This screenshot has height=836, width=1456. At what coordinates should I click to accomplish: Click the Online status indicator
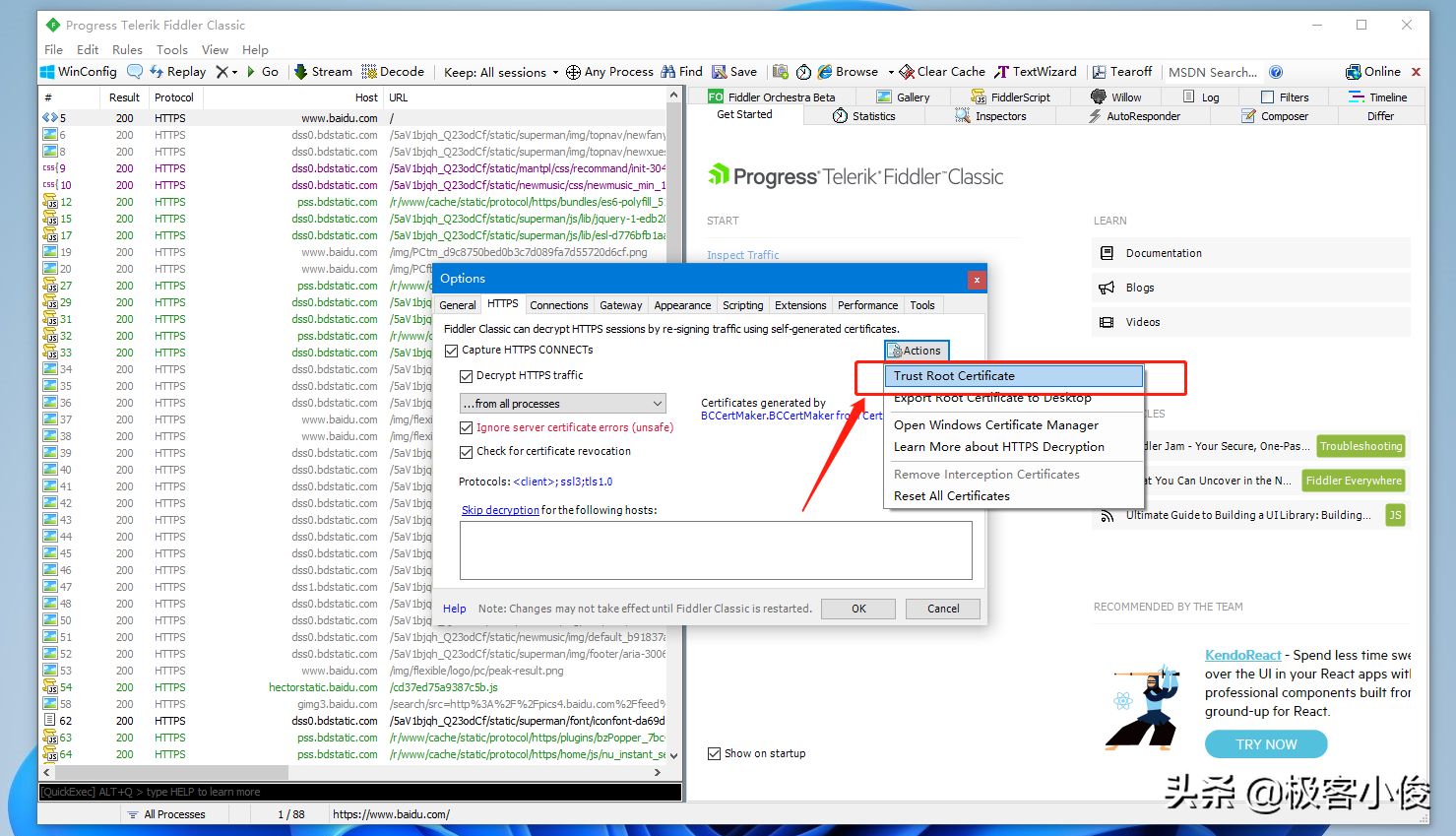coord(1373,72)
